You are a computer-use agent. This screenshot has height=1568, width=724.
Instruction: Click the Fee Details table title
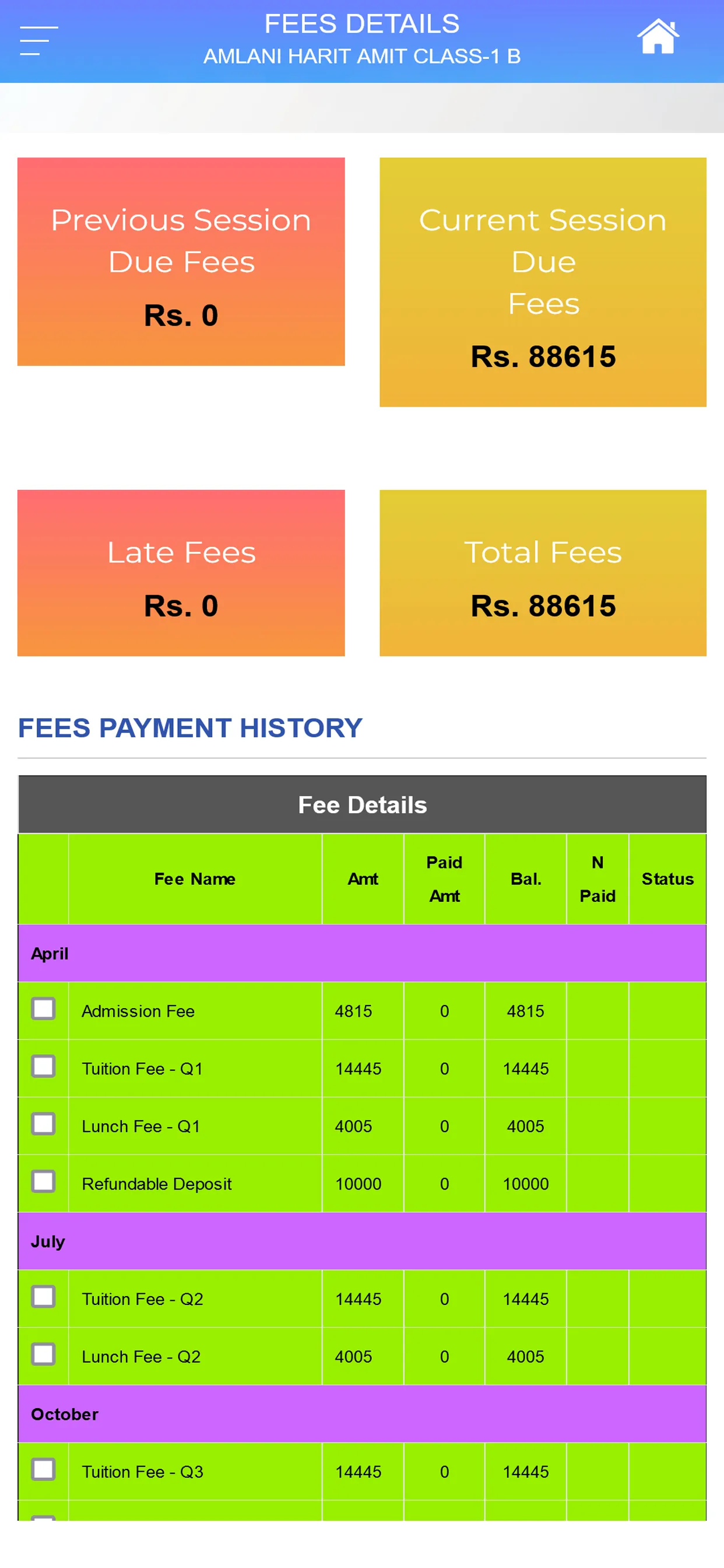362,804
